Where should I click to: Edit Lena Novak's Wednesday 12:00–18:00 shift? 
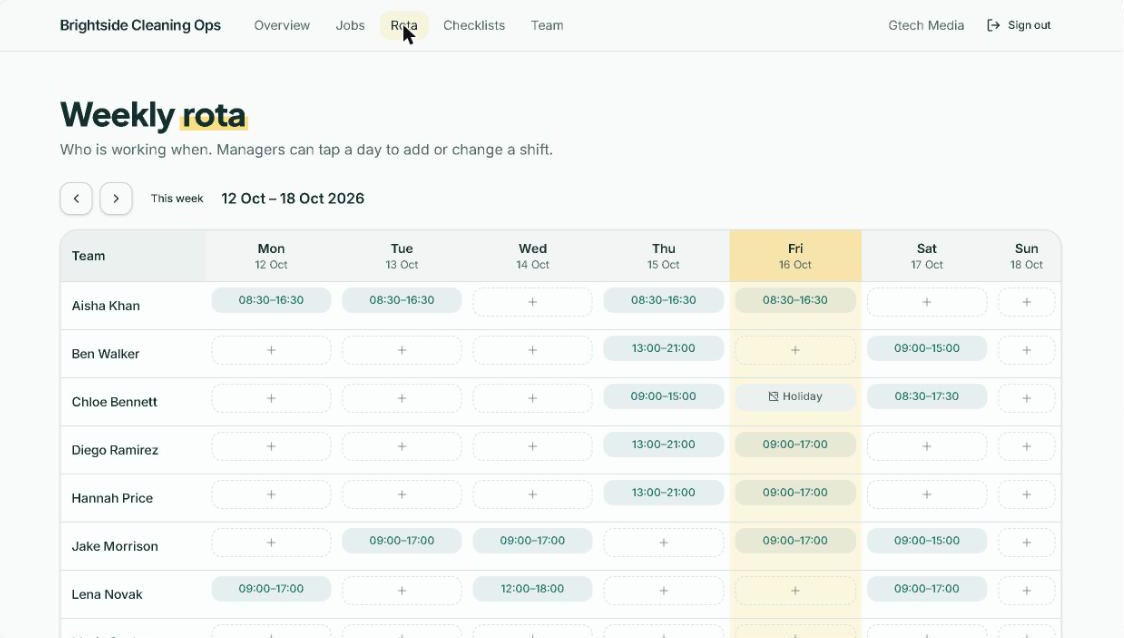pos(533,589)
